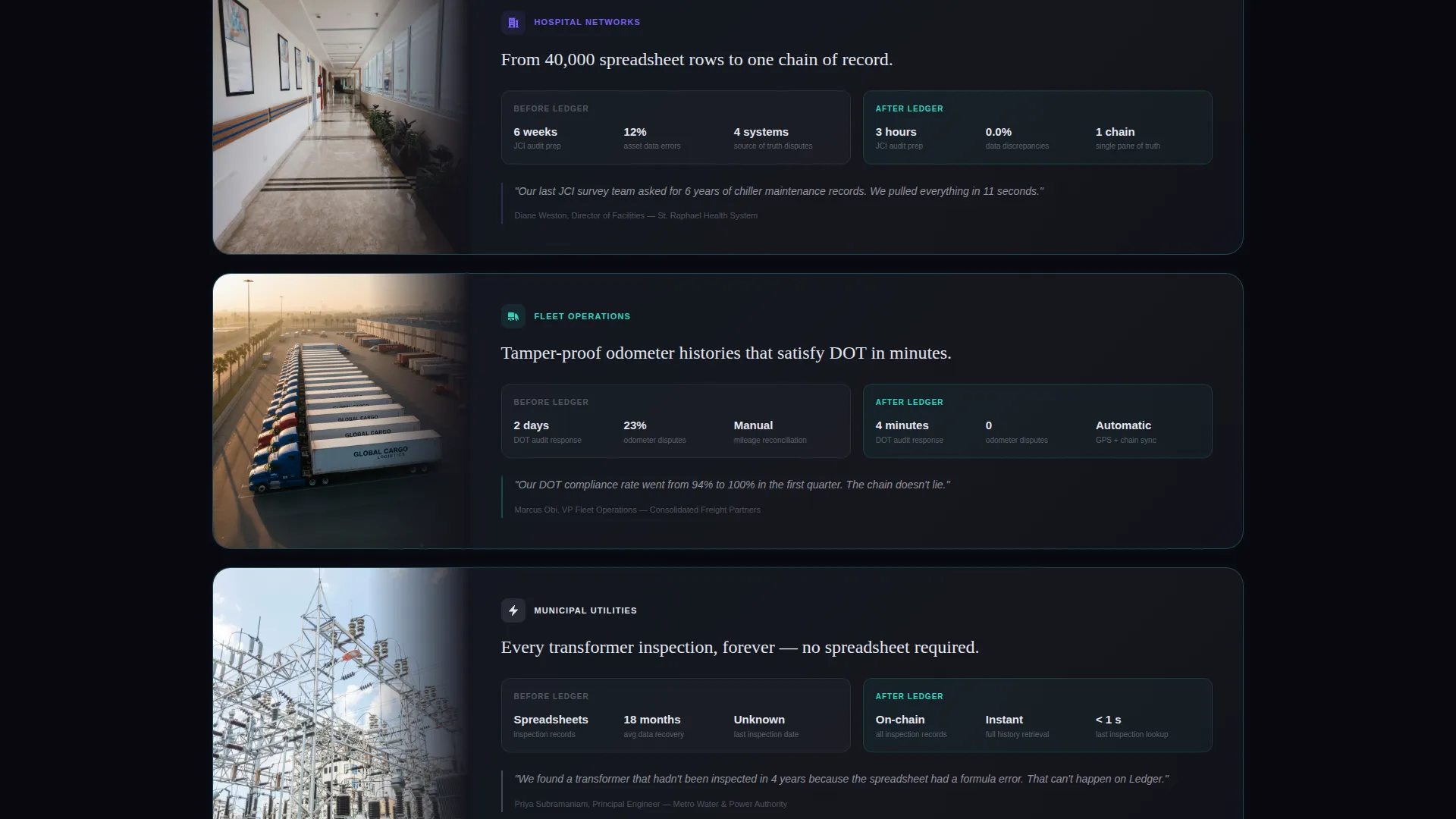Open the hospital corridor photo
Viewport: 1456px width, 819px height.
[x=342, y=127]
